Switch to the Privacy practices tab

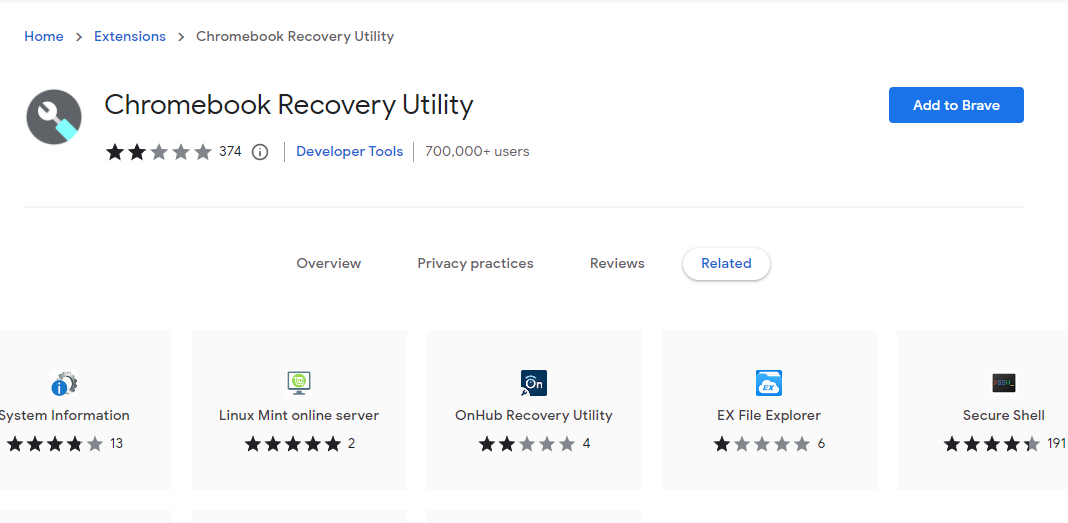click(x=475, y=264)
